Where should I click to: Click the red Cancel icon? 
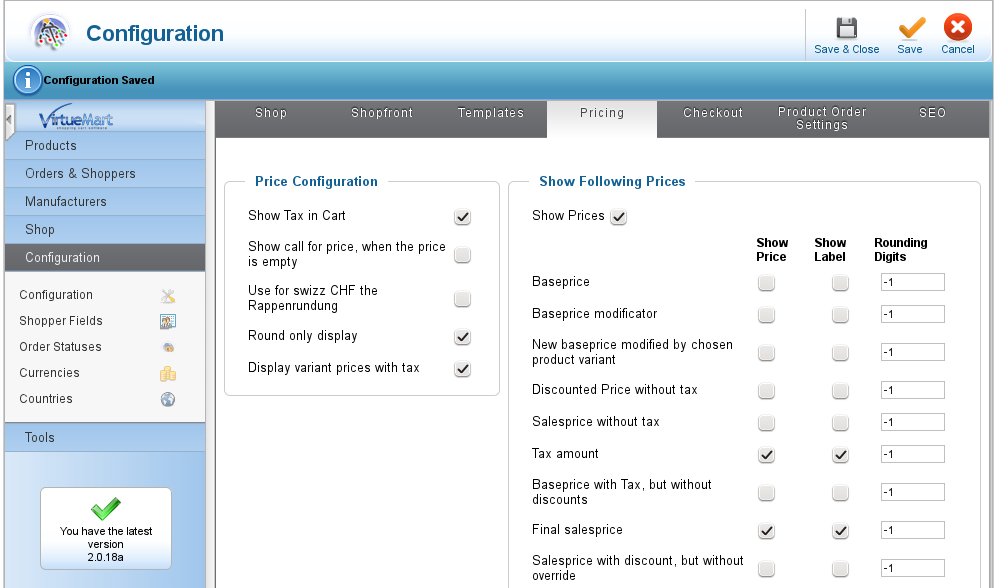pos(957,28)
